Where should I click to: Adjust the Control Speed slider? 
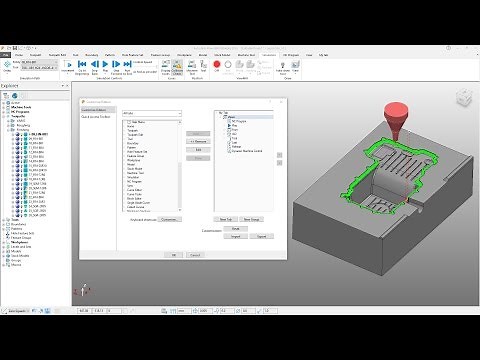(146, 67)
